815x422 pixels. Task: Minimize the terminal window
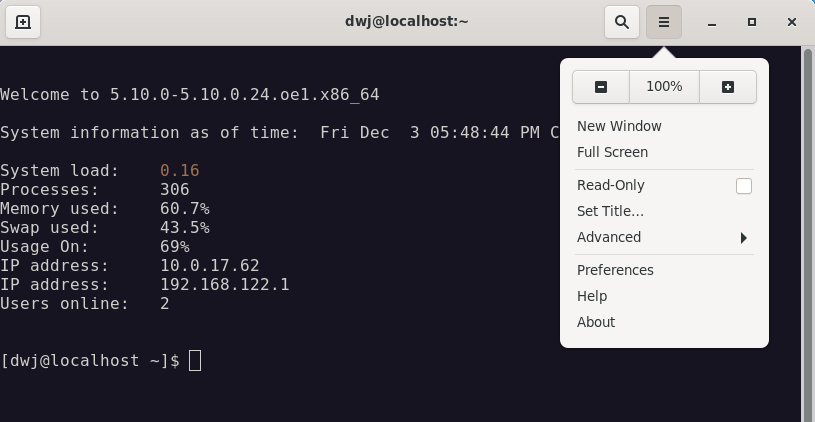point(712,22)
